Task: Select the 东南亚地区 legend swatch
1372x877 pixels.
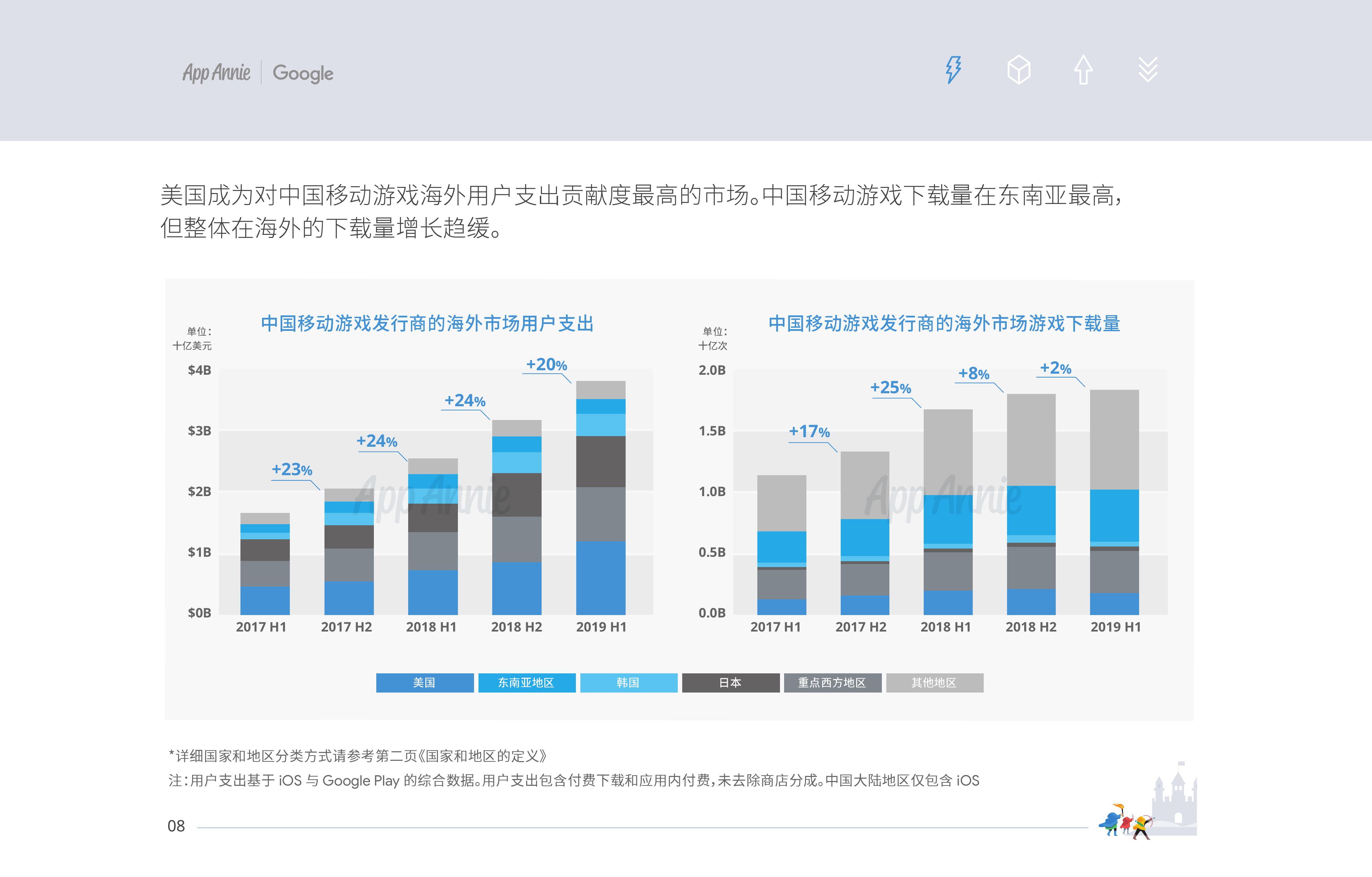Action: (527, 682)
